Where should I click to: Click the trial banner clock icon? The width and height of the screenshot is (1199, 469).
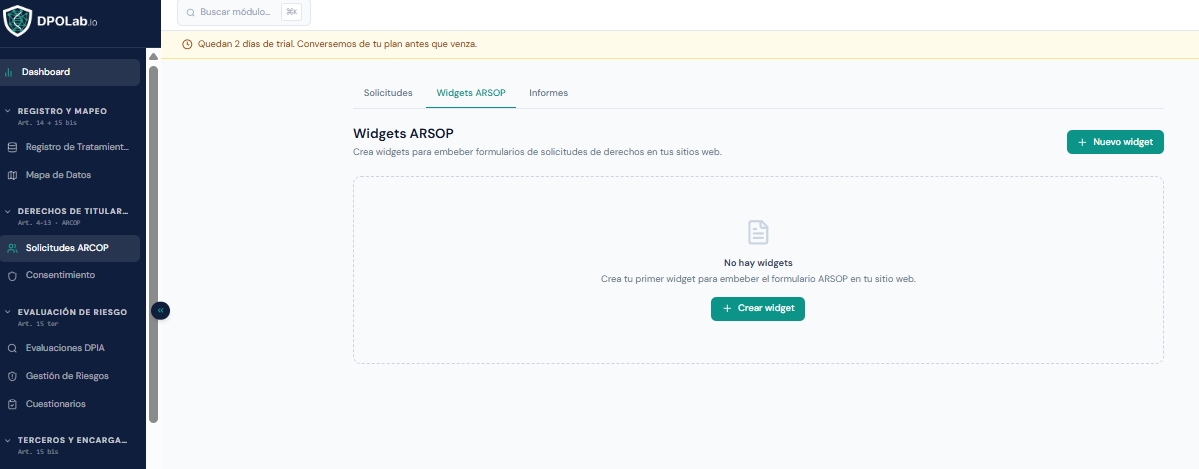187,44
